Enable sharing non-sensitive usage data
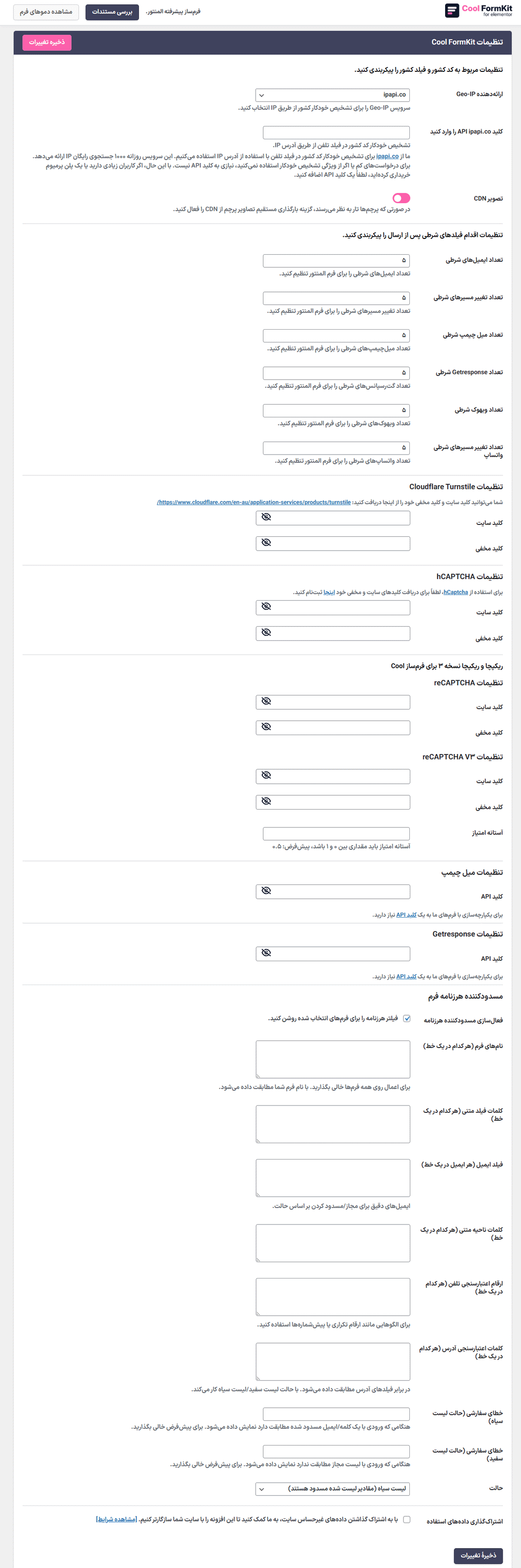Screen dimensions: 521x1568 click(x=406, y=1520)
